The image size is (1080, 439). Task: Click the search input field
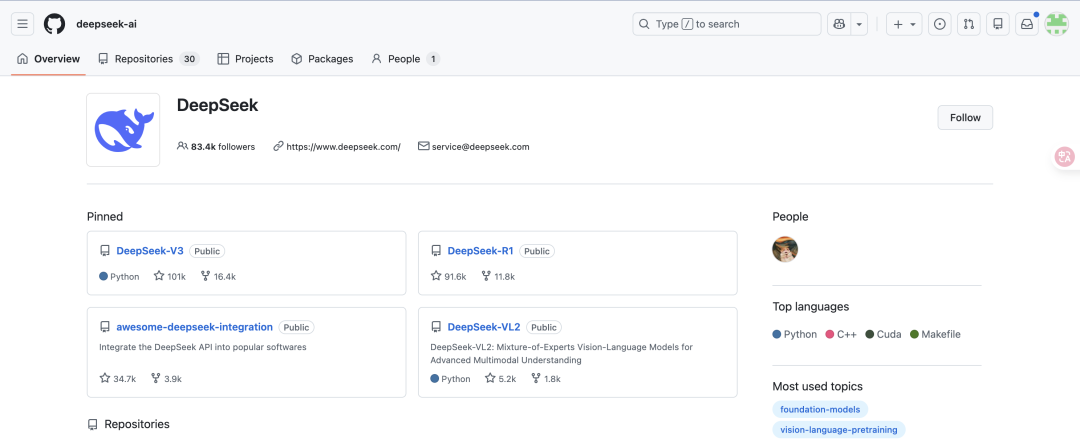pos(726,24)
